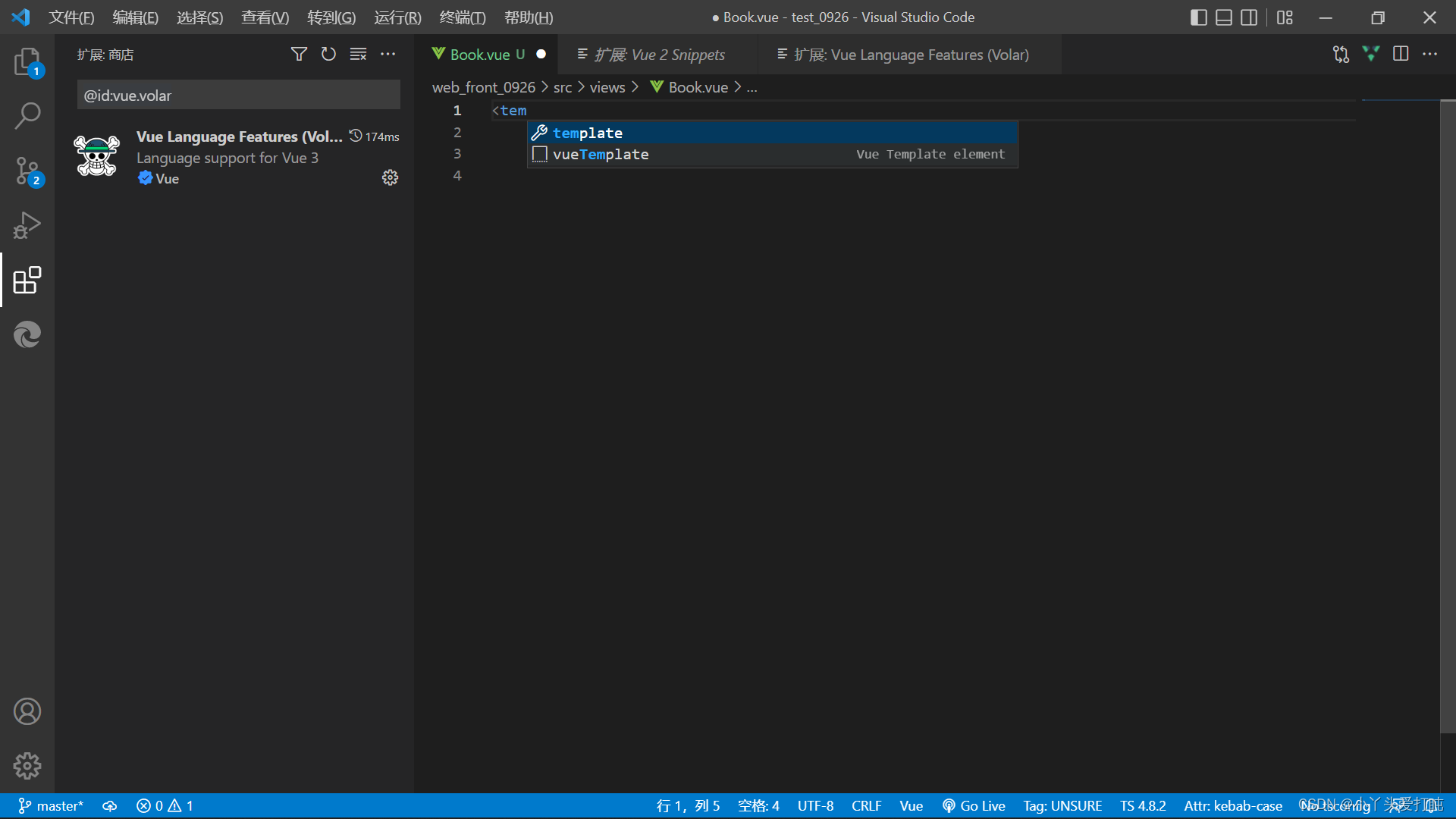
Task: Click the open changes compare icon
Action: [1341, 54]
